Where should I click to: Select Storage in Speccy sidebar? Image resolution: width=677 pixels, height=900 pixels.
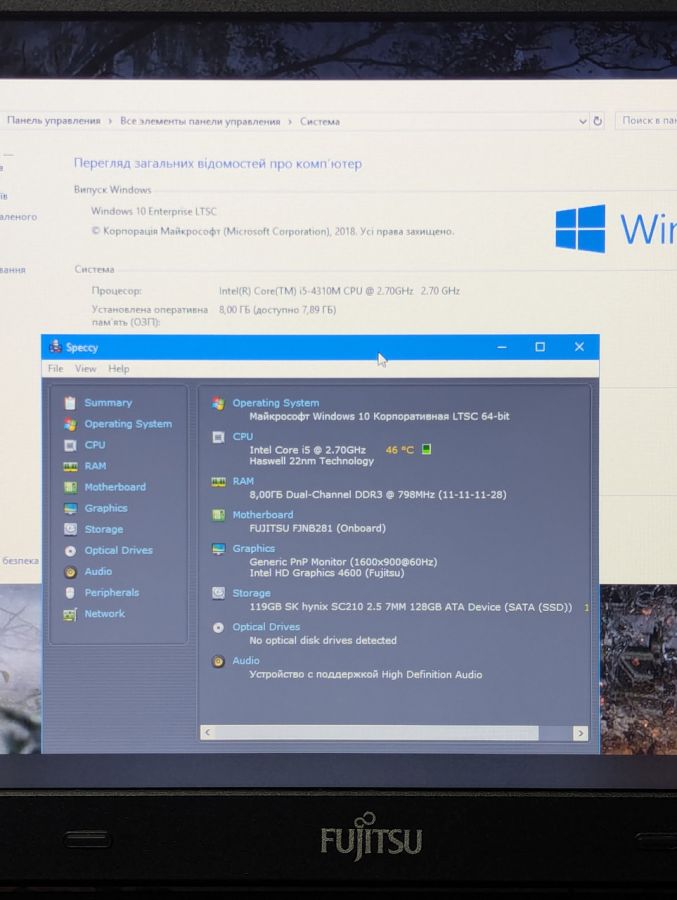(x=104, y=530)
